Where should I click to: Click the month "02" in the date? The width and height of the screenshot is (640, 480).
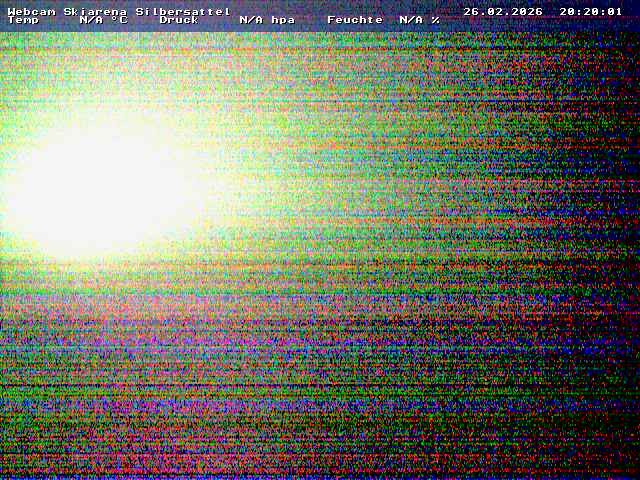tap(495, 11)
